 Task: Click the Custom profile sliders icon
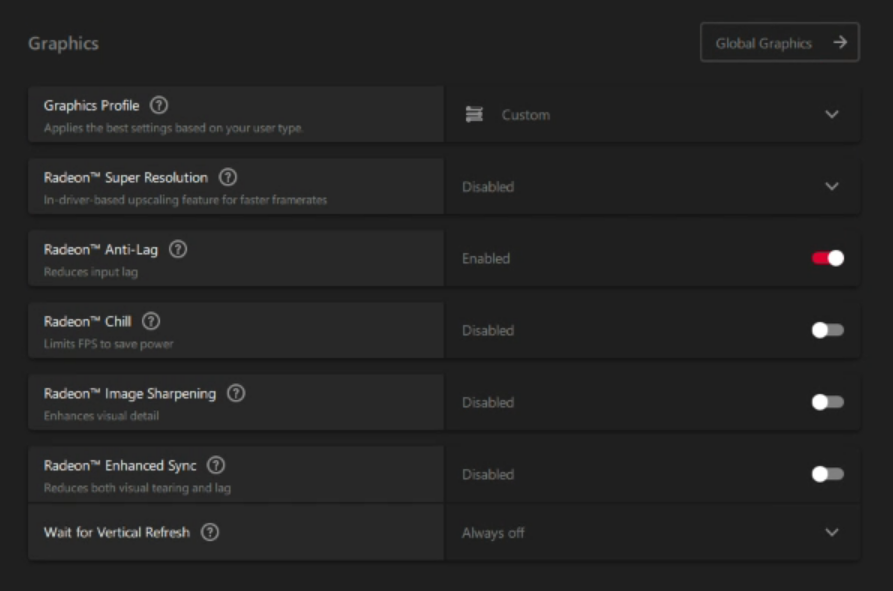pyautogui.click(x=474, y=114)
